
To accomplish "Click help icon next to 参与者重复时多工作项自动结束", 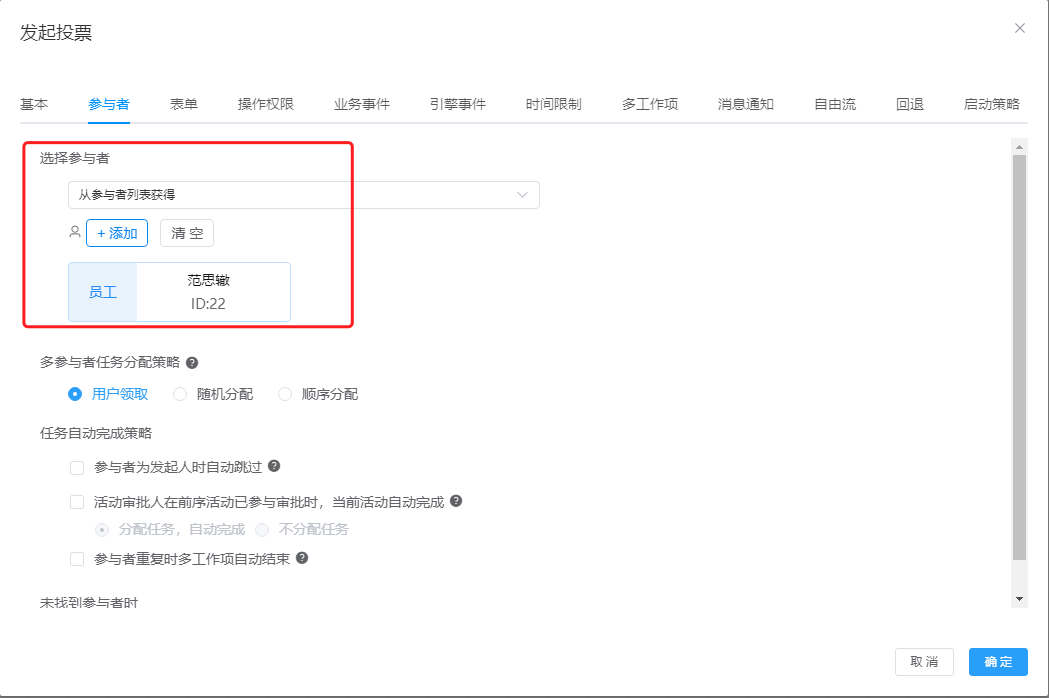I will [x=302, y=558].
